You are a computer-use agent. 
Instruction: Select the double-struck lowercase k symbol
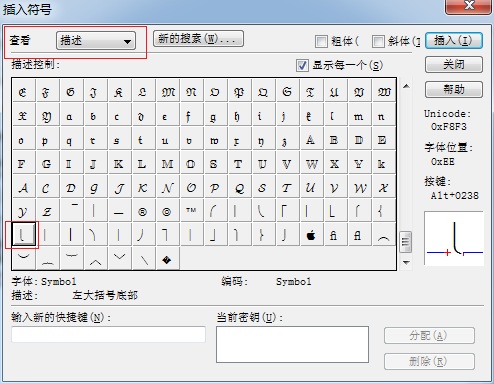[x=383, y=164]
